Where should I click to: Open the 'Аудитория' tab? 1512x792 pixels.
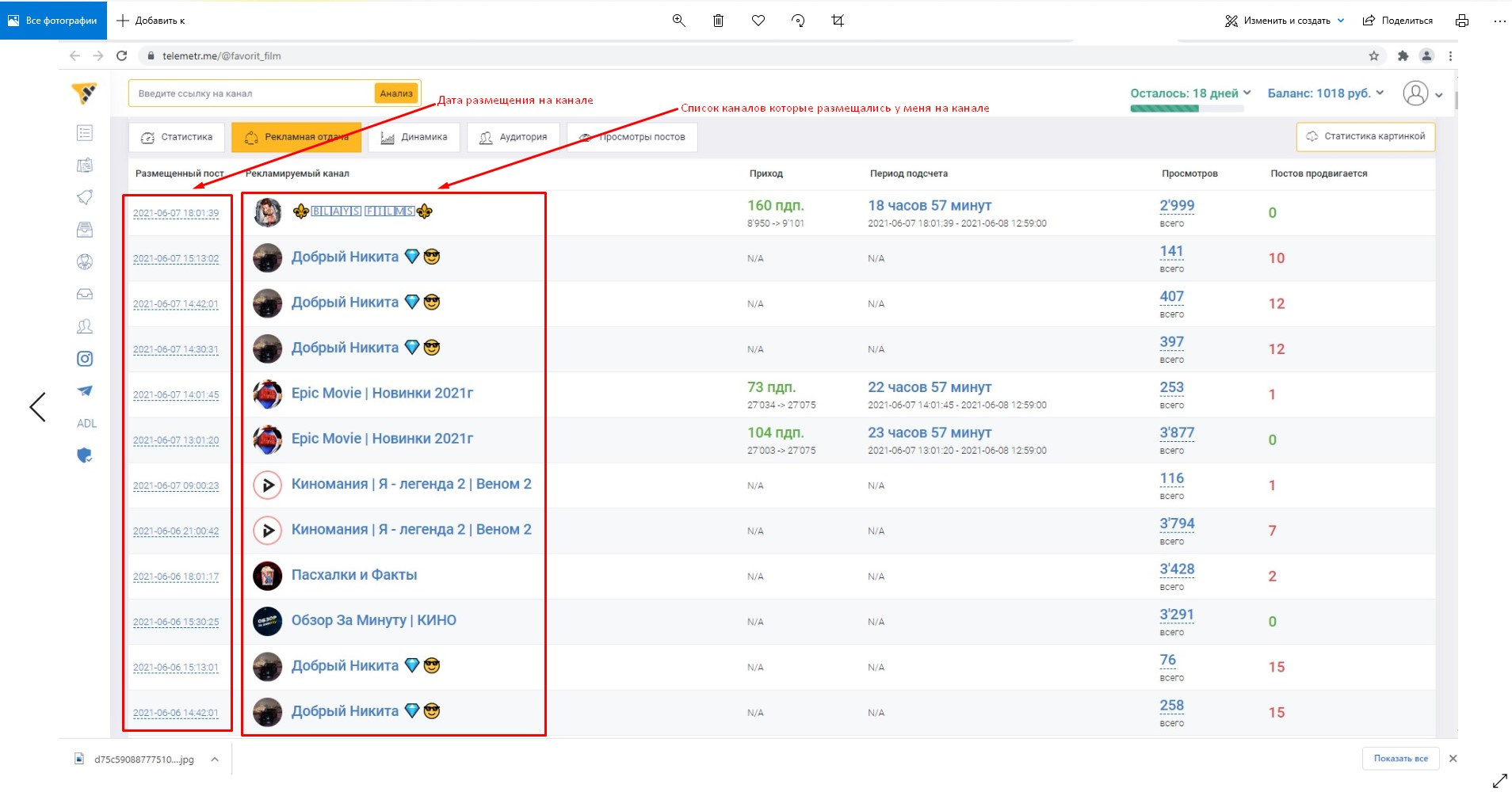513,137
